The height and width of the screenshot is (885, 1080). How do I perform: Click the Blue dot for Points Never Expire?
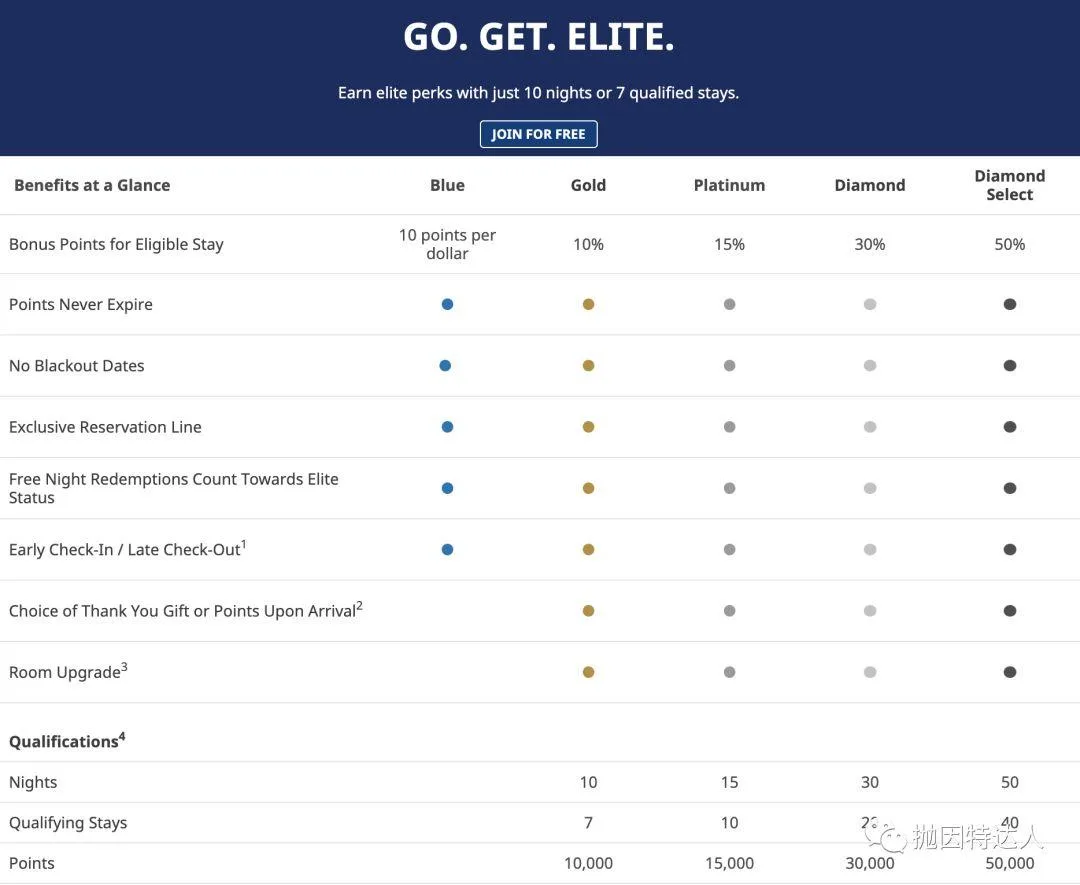tap(447, 304)
